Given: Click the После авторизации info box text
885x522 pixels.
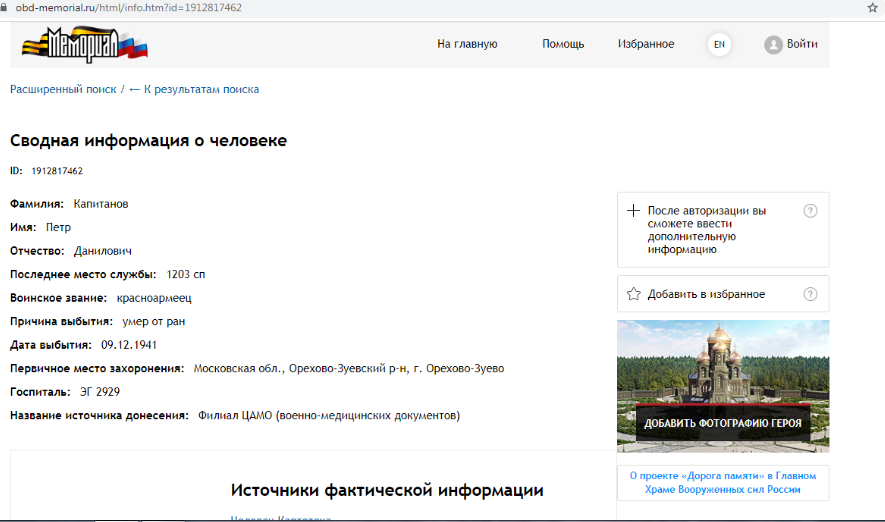Looking at the screenshot, I should [x=707, y=230].
